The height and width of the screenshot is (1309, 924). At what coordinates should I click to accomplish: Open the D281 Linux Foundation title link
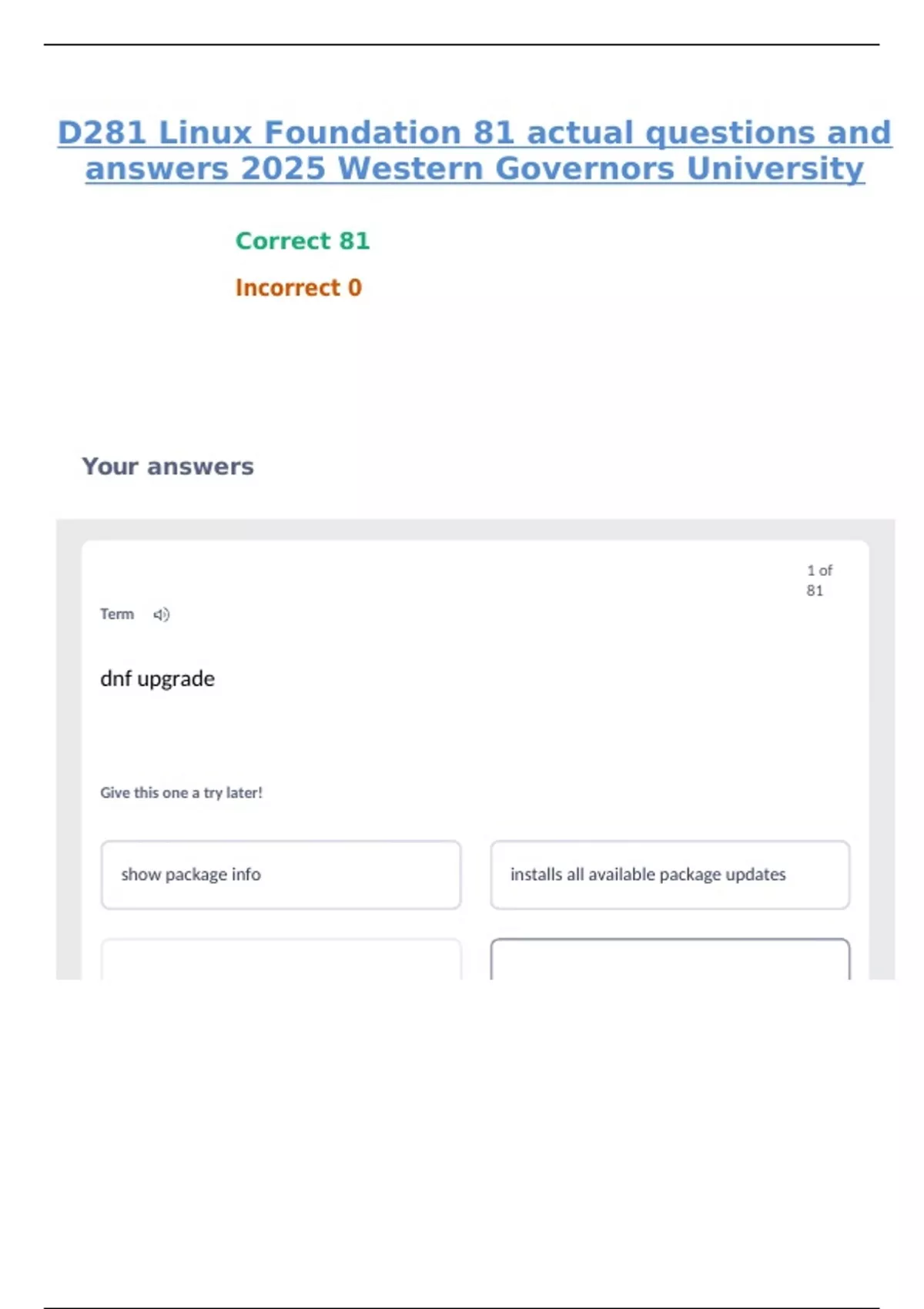pyautogui.click(x=474, y=150)
